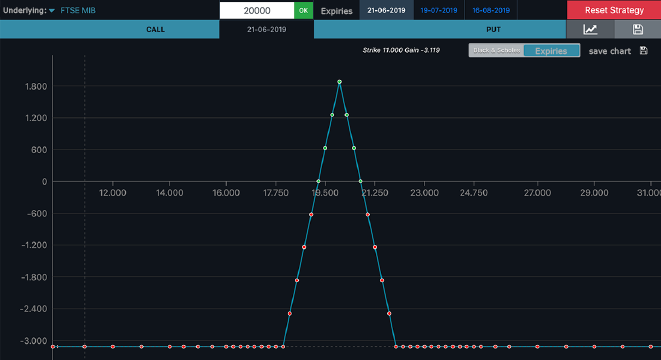Open the chart view icon
This screenshot has width=661, height=360.
tap(590, 30)
